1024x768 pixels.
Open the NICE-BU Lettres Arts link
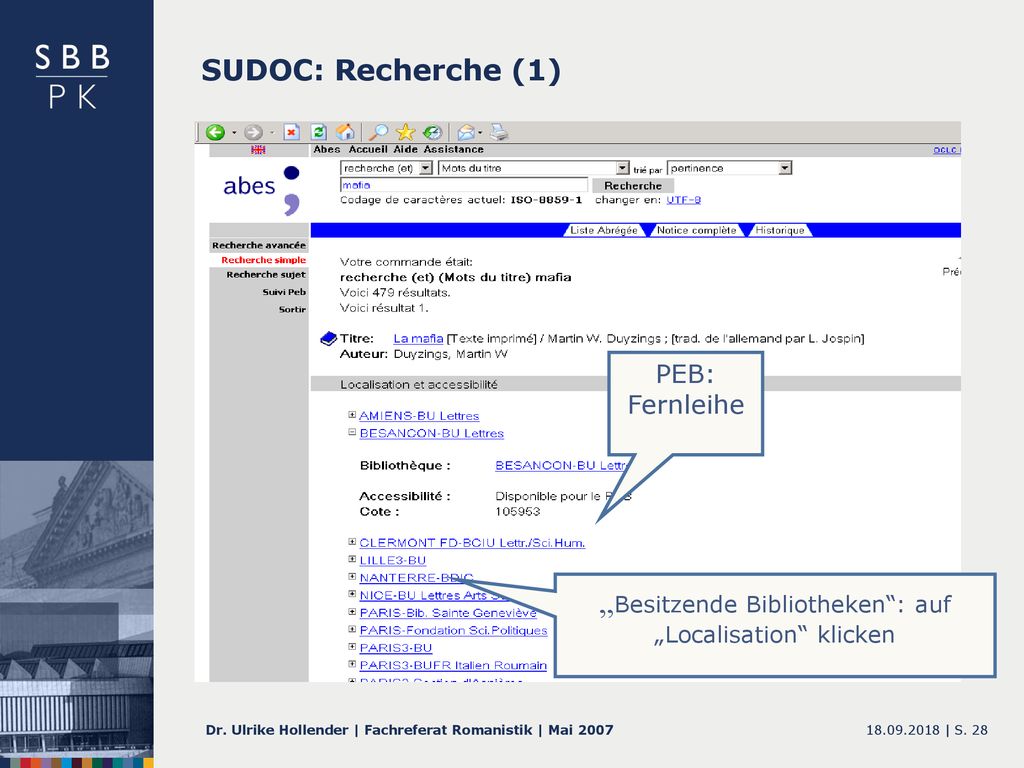coord(433,595)
